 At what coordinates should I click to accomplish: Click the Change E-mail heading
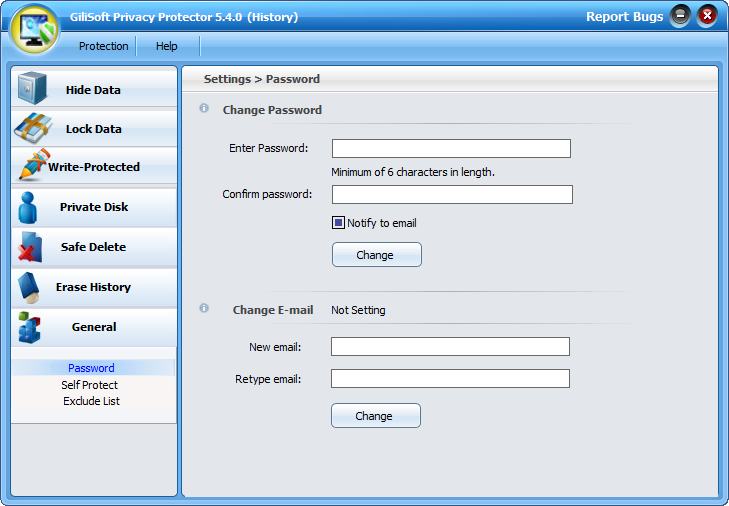click(273, 310)
